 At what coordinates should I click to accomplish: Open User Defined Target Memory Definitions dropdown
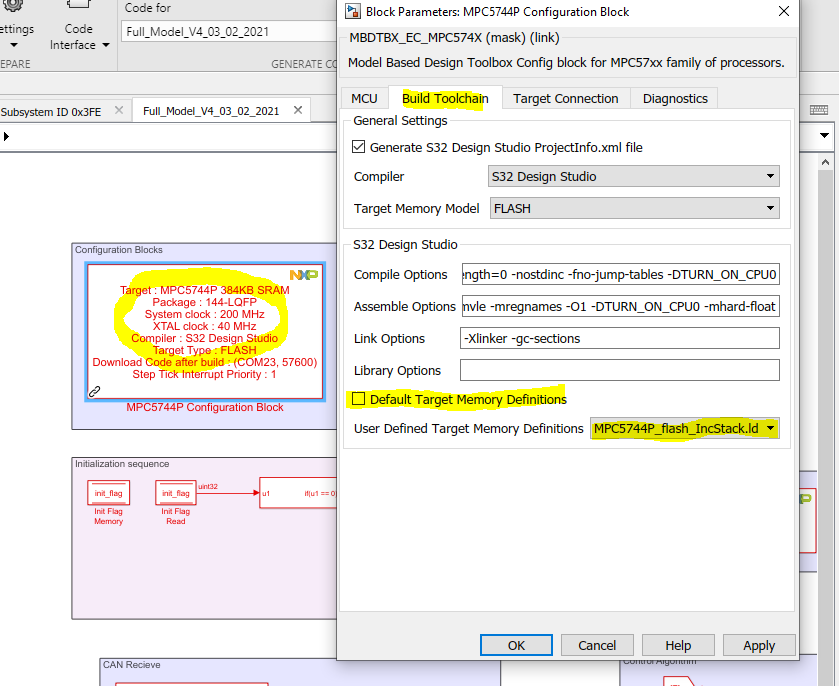coord(684,428)
